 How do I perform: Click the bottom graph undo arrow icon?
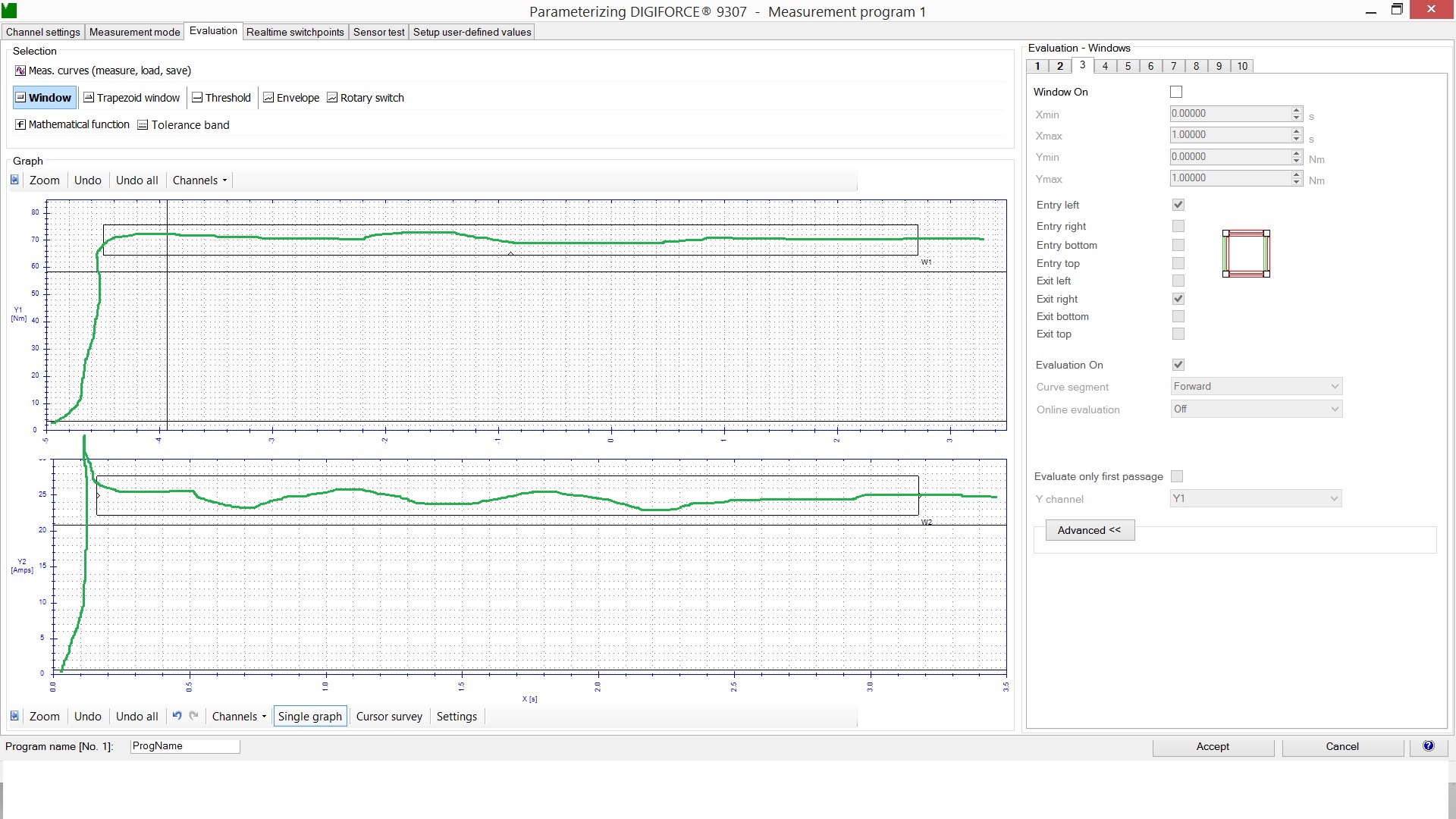tap(177, 716)
